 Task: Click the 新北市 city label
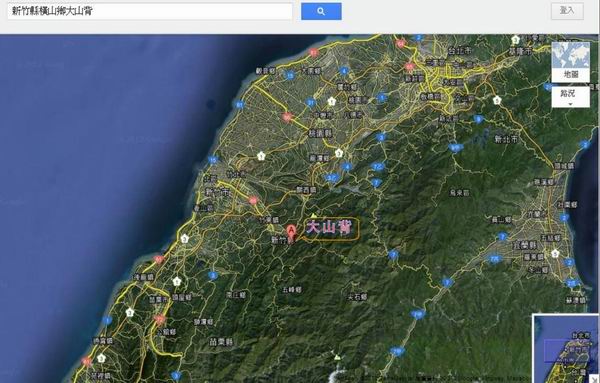pos(506,139)
